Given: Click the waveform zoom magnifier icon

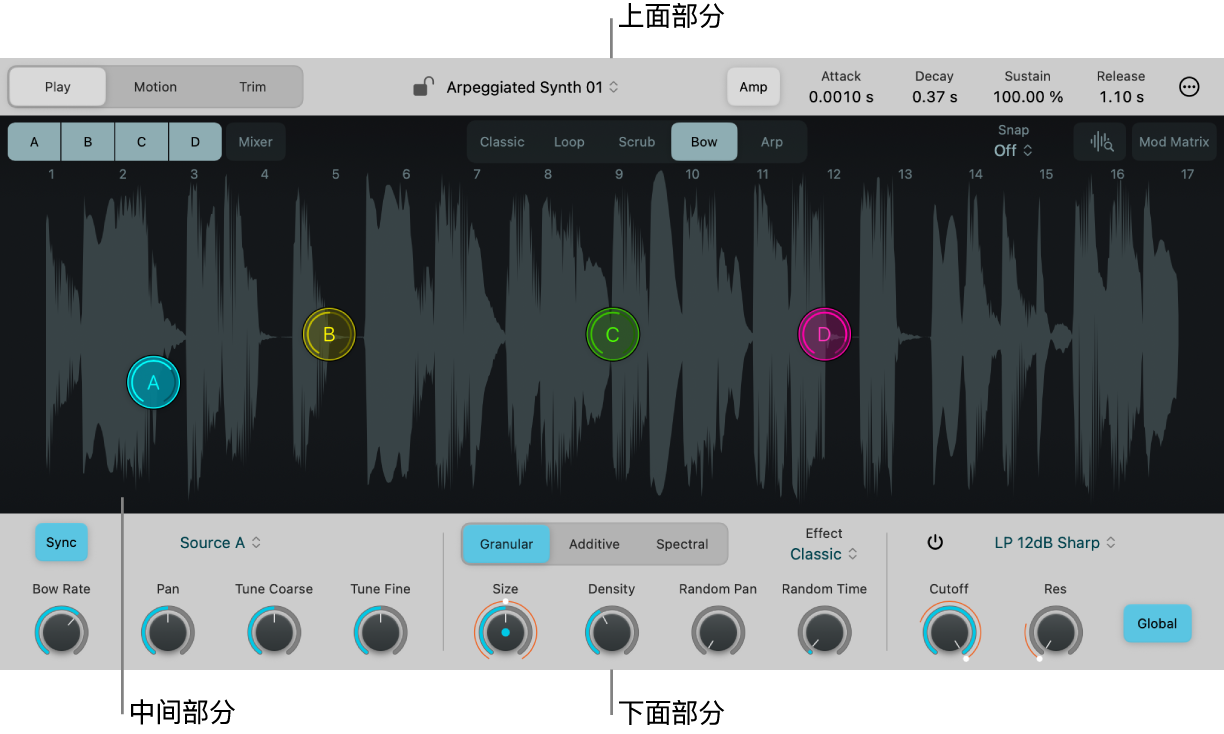Looking at the screenshot, I should point(1100,142).
